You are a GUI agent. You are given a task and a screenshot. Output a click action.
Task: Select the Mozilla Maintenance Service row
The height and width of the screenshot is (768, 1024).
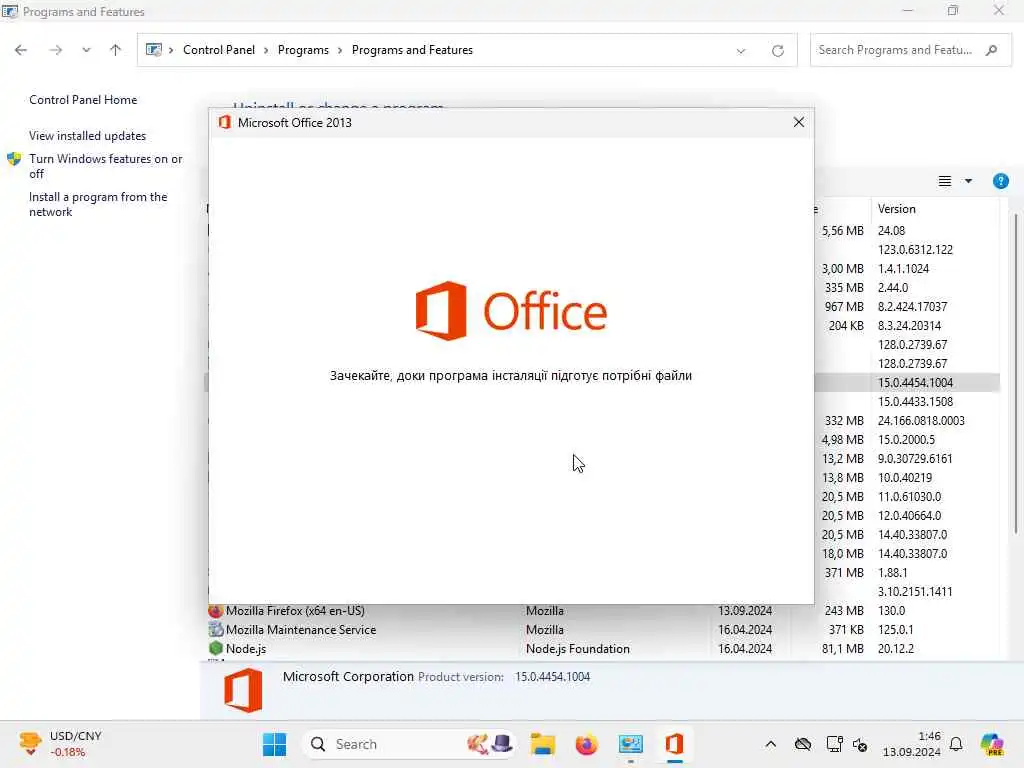click(603, 630)
